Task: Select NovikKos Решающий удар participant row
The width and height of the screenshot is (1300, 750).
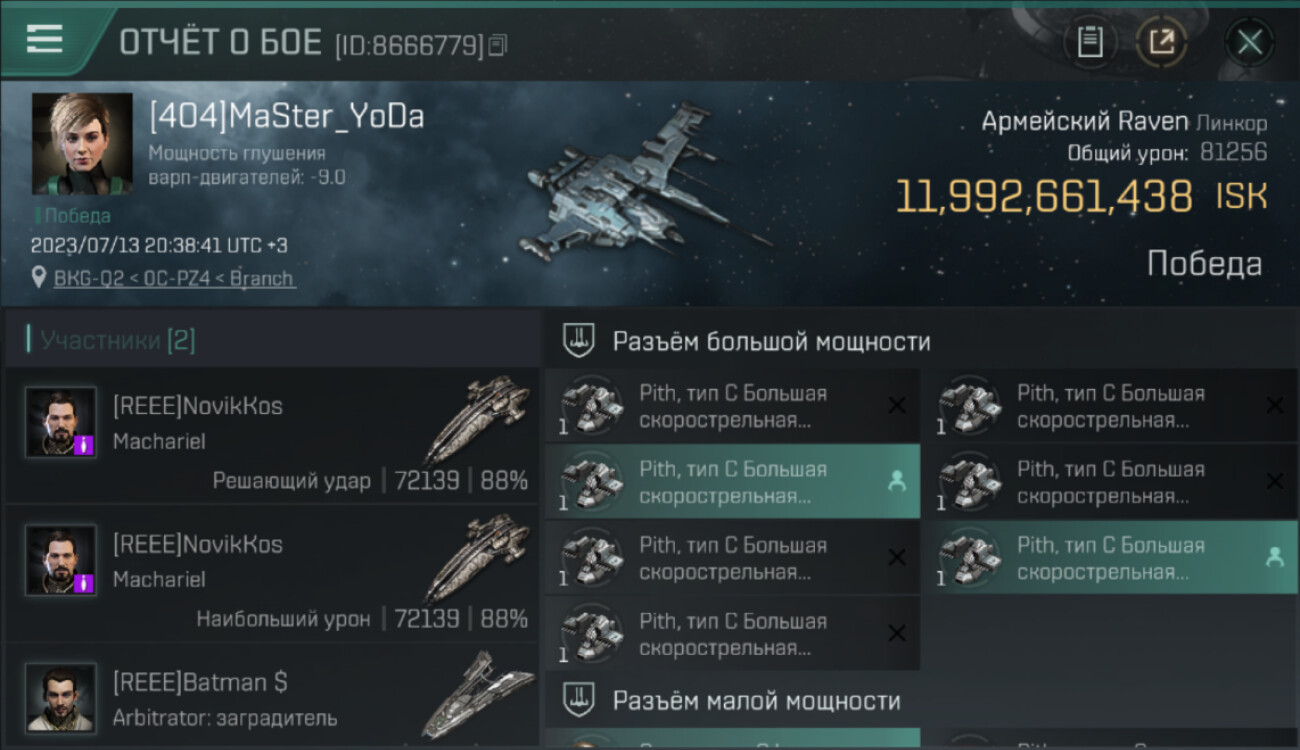Action: [271, 436]
